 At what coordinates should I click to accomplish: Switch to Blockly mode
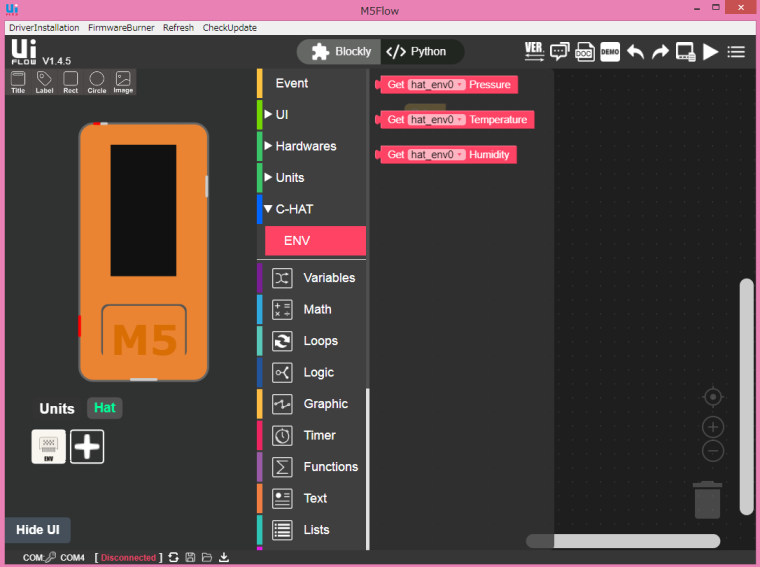click(x=341, y=51)
